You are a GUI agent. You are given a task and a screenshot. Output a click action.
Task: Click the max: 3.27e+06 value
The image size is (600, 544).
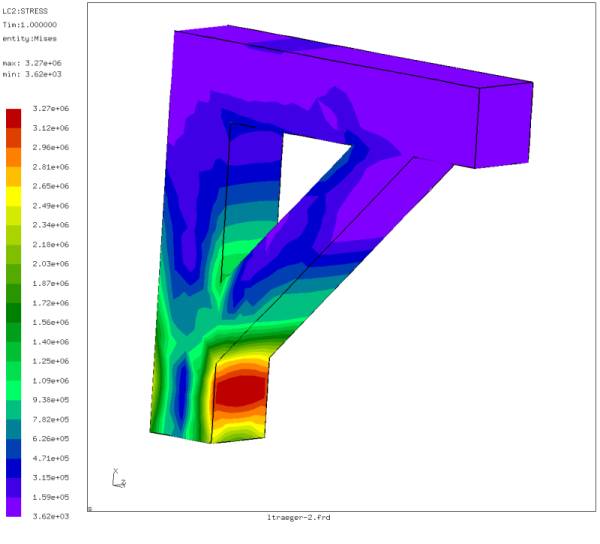34,62
